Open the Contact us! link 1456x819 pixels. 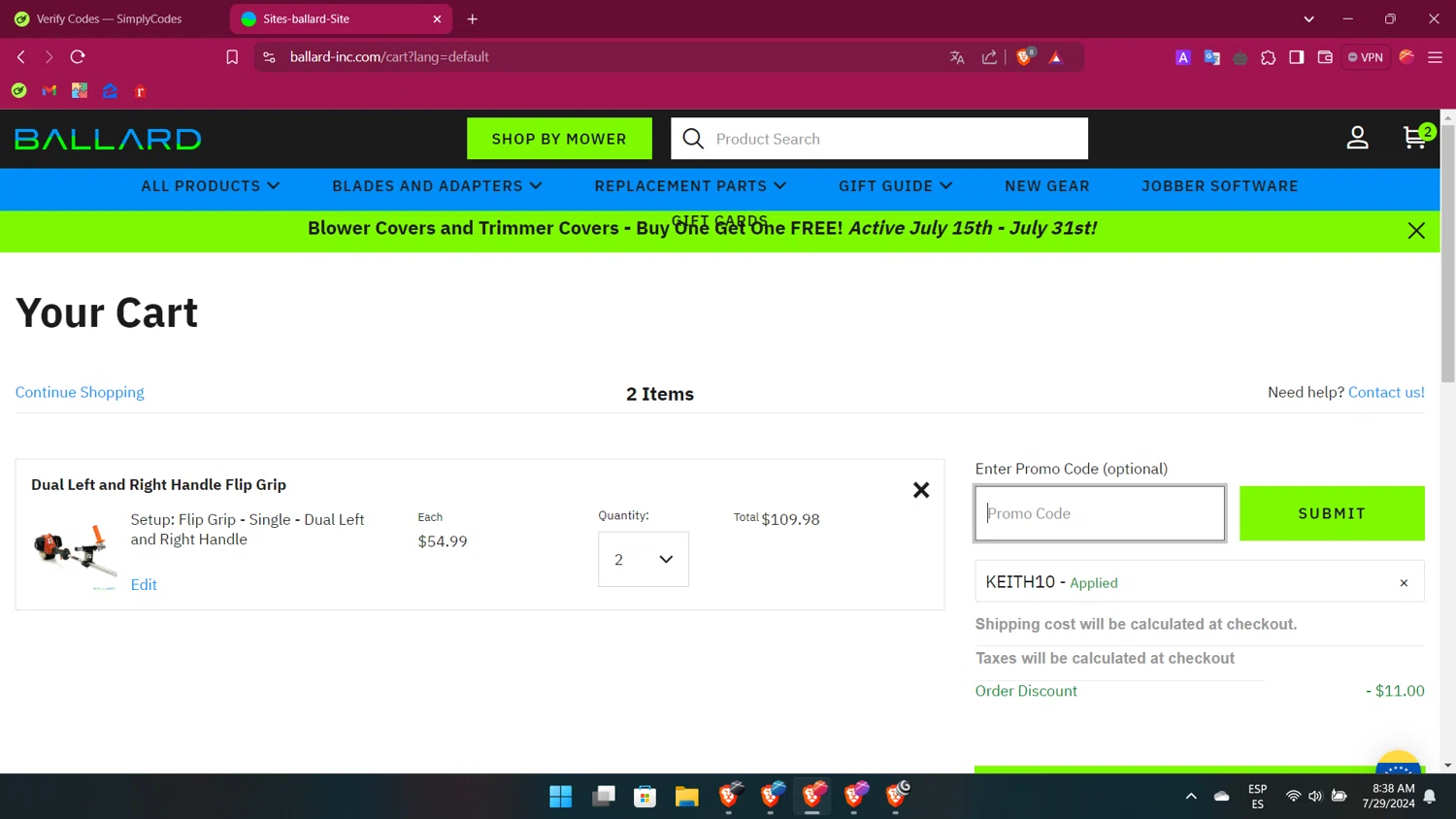(x=1386, y=392)
